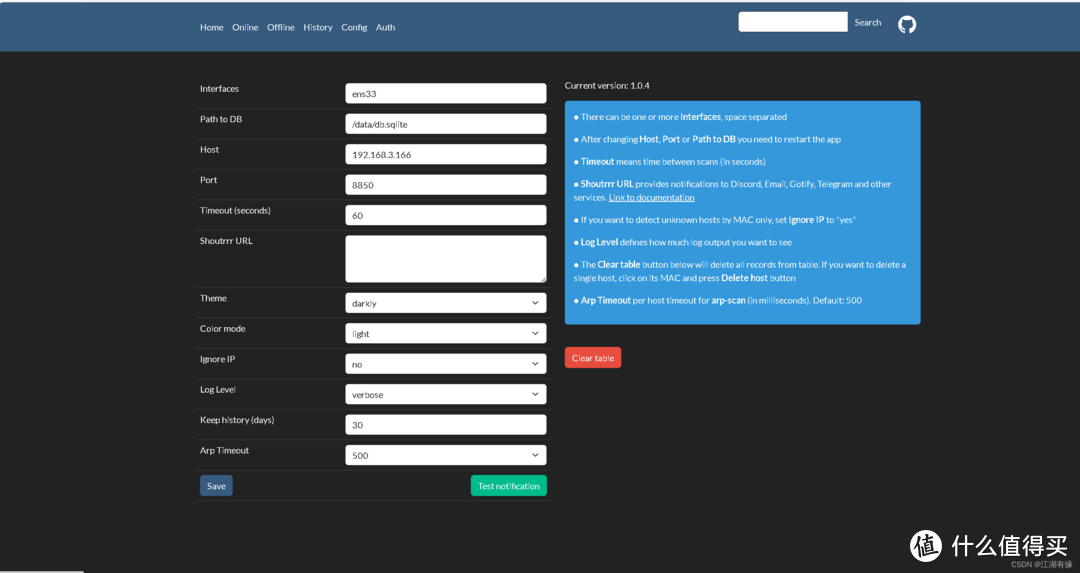
Task: Expand the Arp Timeout dropdown
Action: (x=445, y=455)
